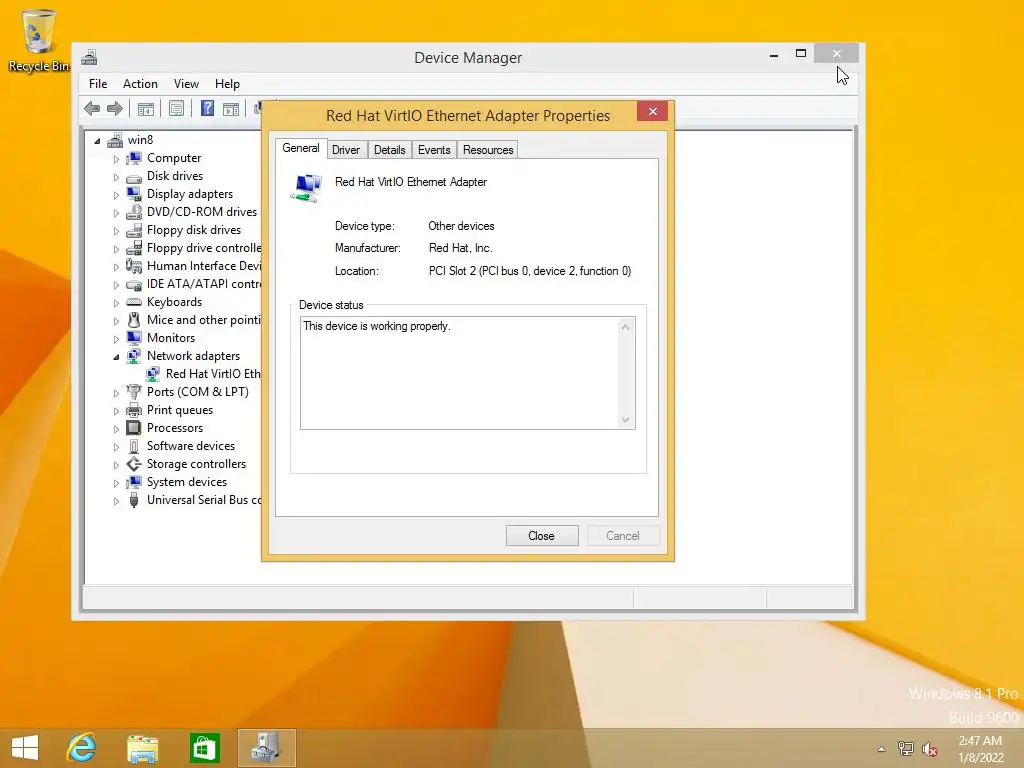Click the blue Help question mark toolbar icon
Screen dimensions: 1024x768
[207, 108]
